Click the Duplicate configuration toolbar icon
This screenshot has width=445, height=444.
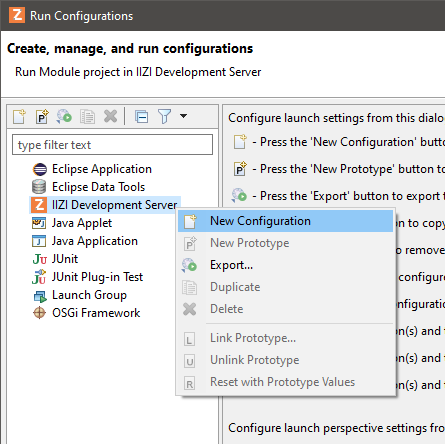(87, 117)
